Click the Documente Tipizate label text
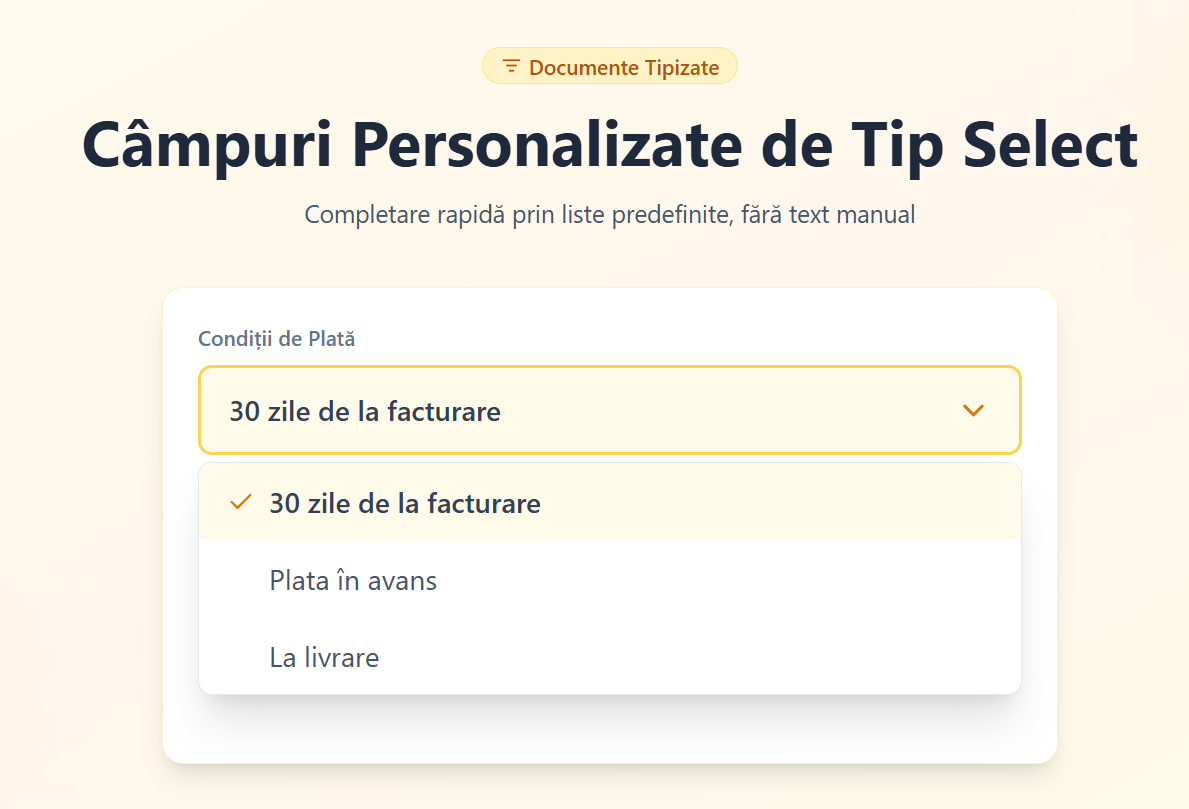Viewport: 1189px width, 809px height. point(625,67)
